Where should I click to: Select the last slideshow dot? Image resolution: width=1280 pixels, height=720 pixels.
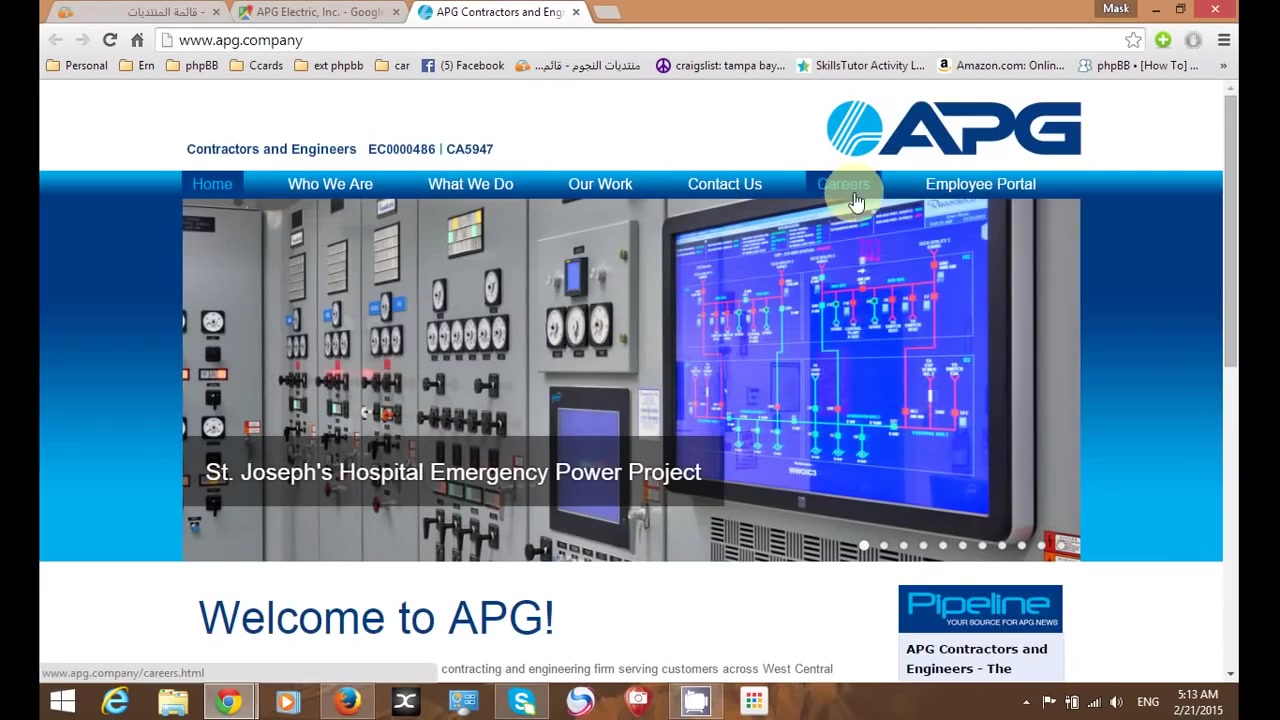coord(1061,546)
